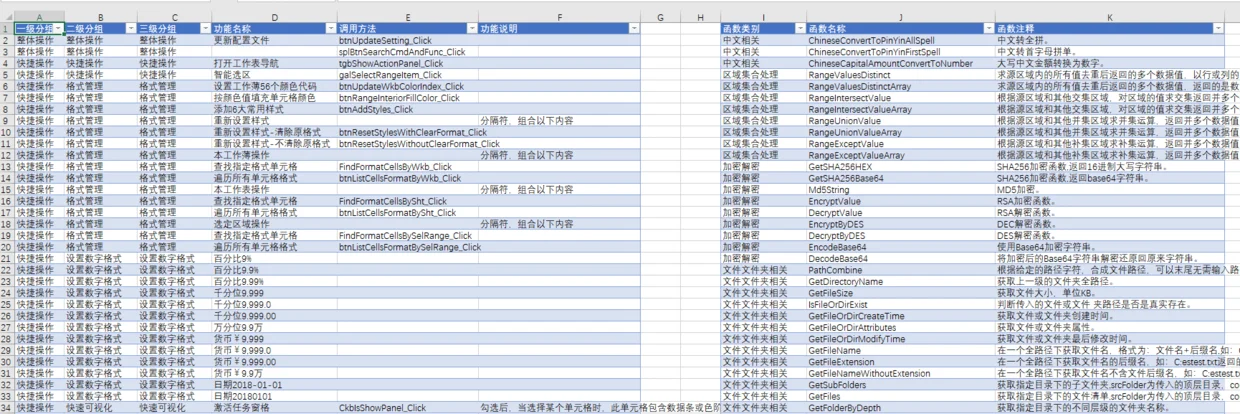This screenshot has height=414, width=1240.
Task: Open the 调用方法 filter dropdown
Action: (472, 29)
